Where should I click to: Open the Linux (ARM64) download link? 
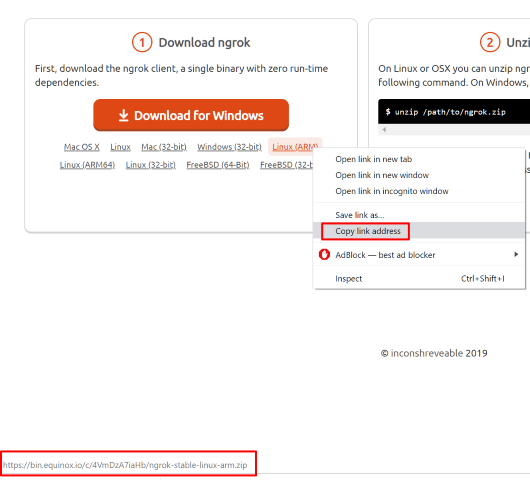[x=87, y=165]
